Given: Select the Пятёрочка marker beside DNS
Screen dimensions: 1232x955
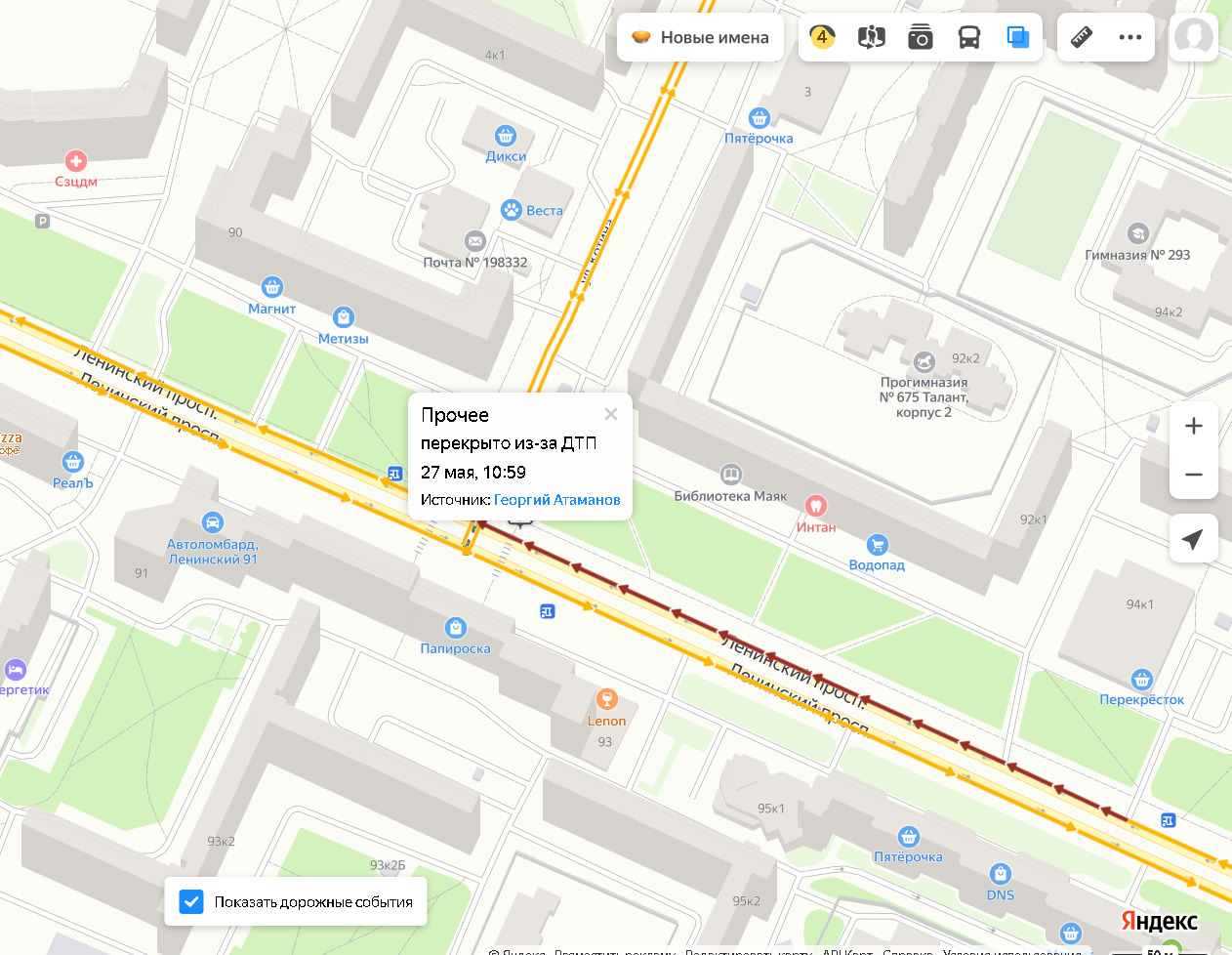Looking at the screenshot, I should point(909,837).
